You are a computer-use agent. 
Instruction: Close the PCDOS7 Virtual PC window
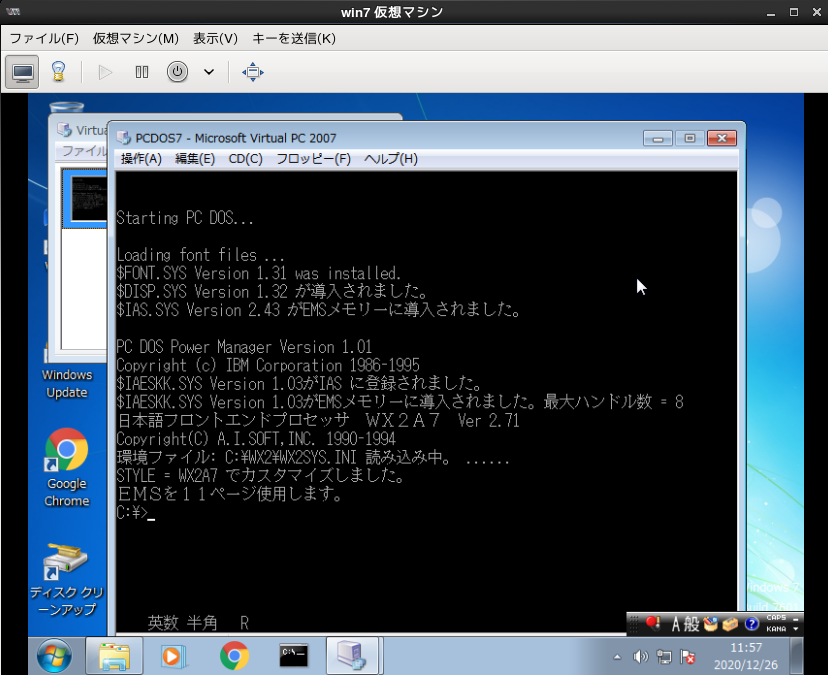[722, 138]
